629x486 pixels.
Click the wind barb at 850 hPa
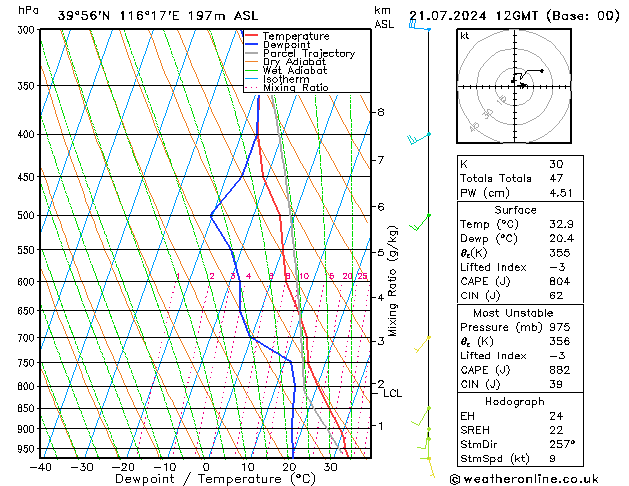click(x=420, y=417)
